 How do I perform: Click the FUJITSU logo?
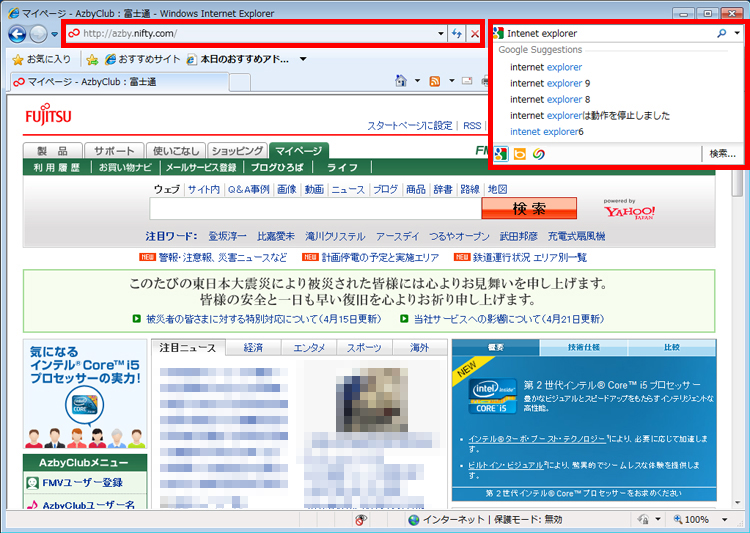[48, 115]
